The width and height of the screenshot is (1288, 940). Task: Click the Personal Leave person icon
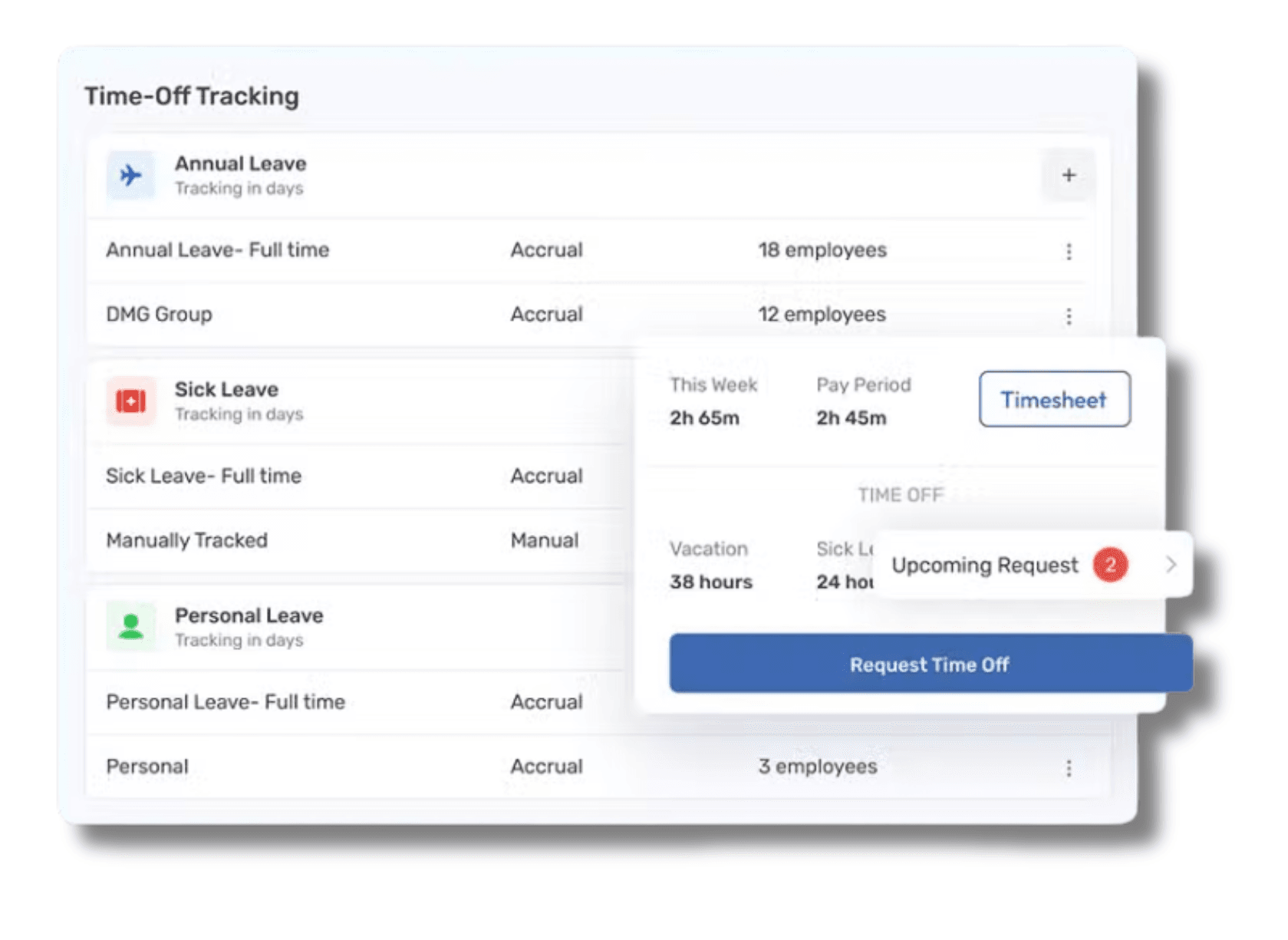(x=130, y=627)
